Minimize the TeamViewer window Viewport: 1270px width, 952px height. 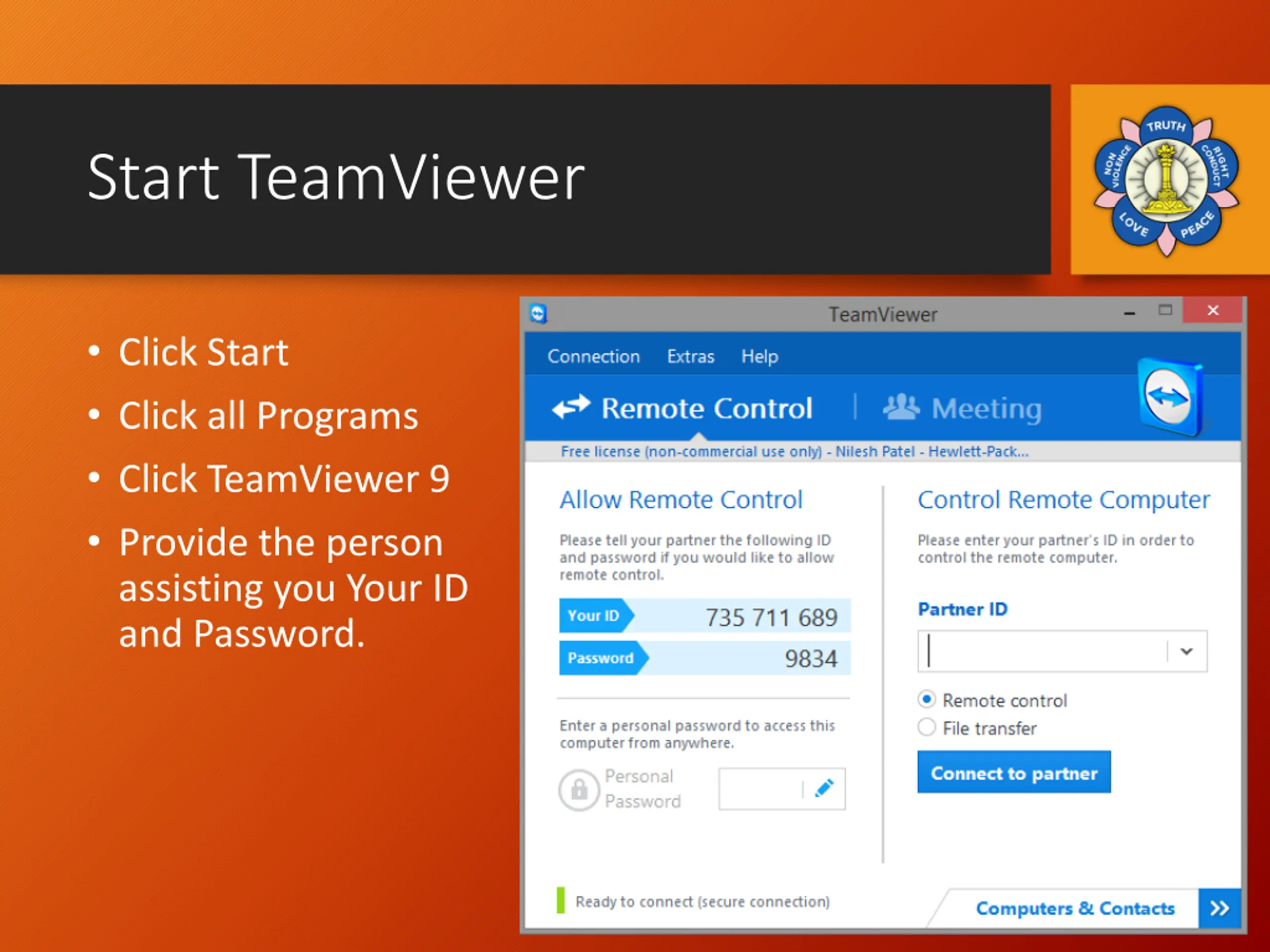[x=1129, y=313]
